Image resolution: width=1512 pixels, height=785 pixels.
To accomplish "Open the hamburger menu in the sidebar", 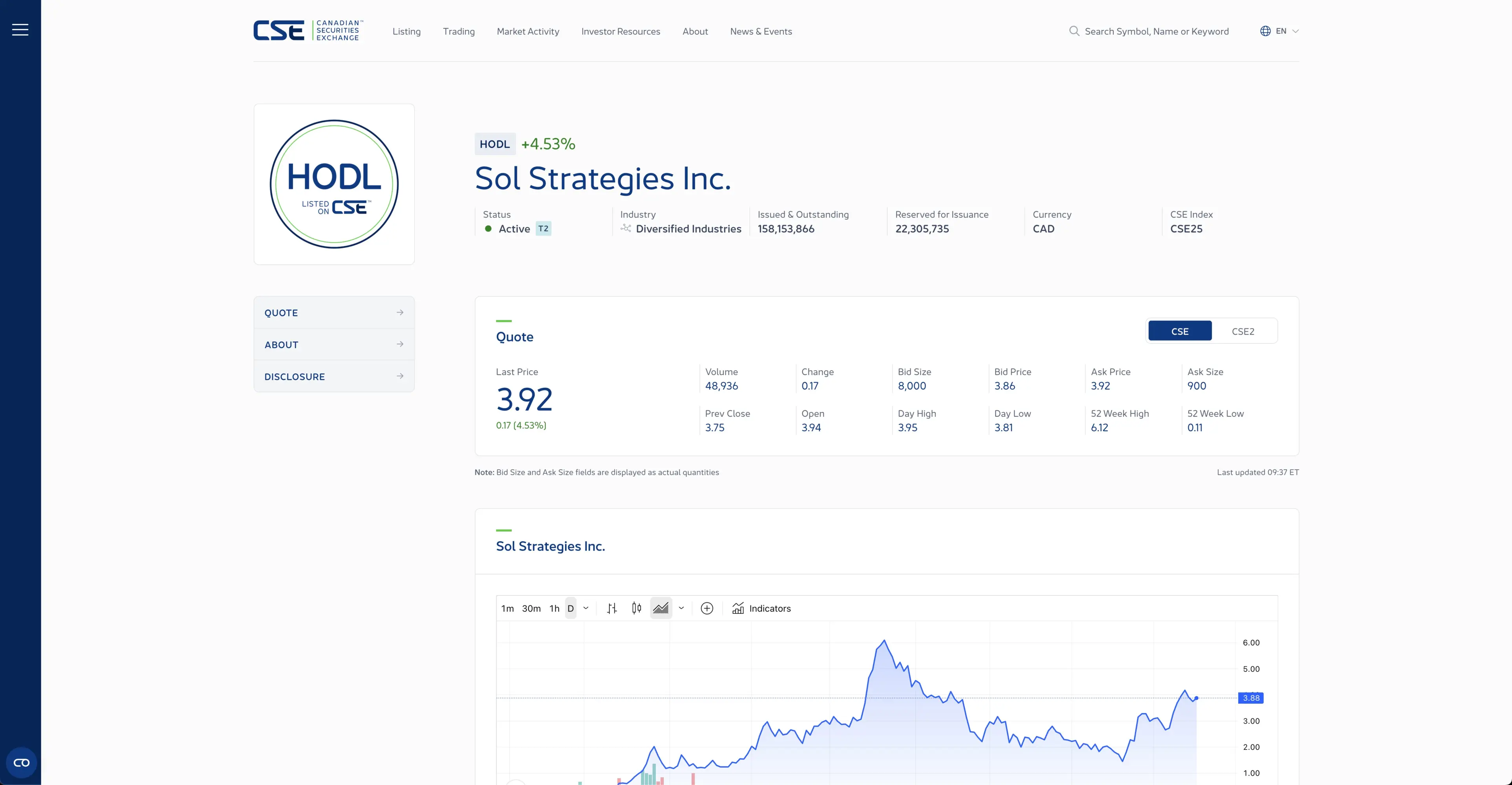I will [20, 30].
